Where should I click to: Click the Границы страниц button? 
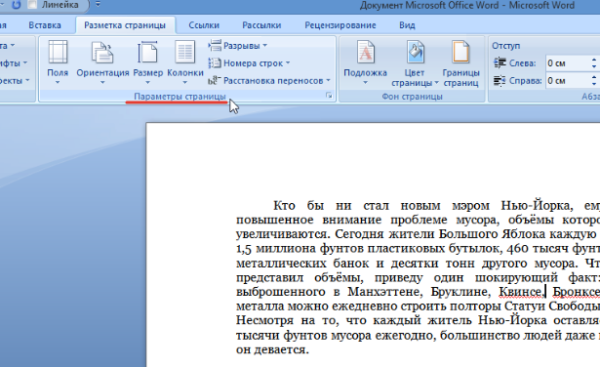461,64
